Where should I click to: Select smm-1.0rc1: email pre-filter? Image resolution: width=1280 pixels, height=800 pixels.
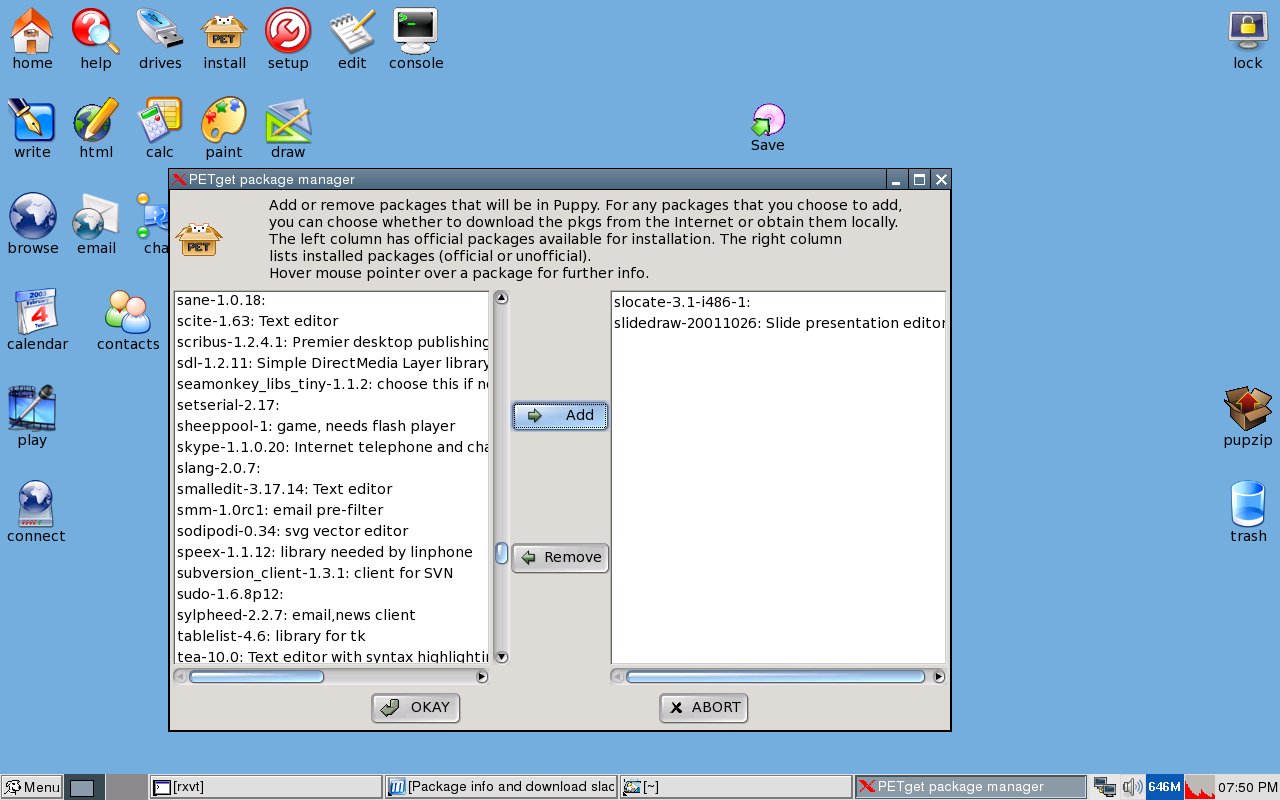[331, 510]
